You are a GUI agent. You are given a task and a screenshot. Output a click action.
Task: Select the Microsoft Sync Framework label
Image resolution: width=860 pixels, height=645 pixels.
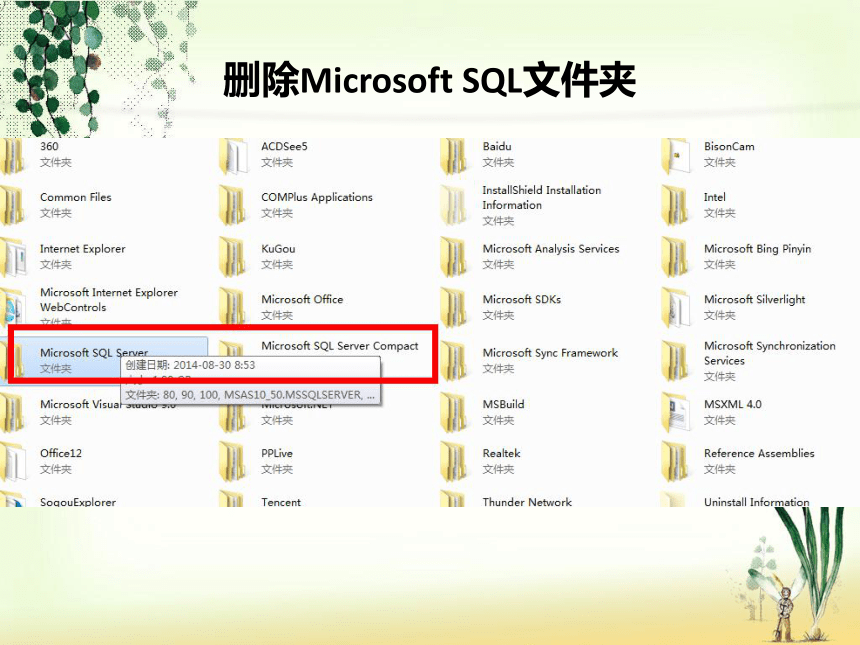click(x=550, y=353)
